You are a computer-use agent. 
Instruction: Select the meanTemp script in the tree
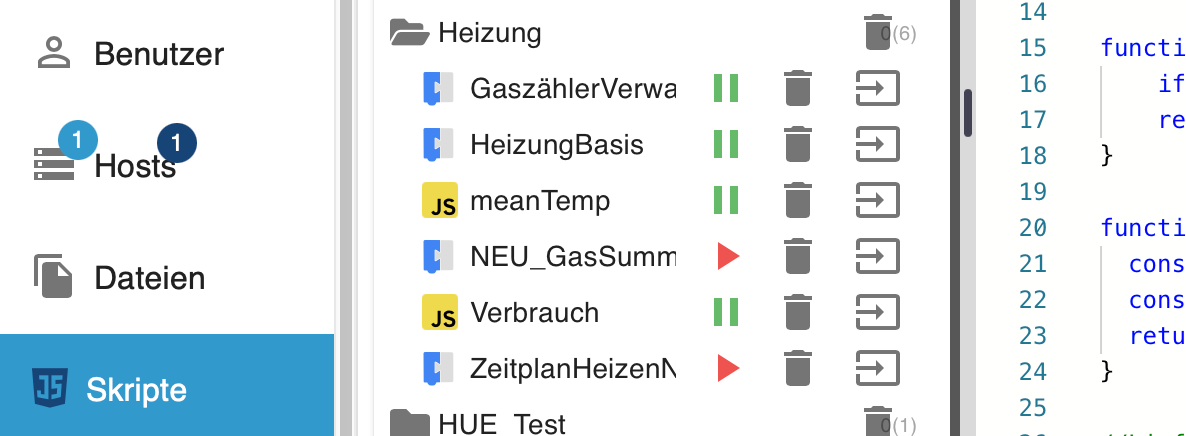[540, 201]
